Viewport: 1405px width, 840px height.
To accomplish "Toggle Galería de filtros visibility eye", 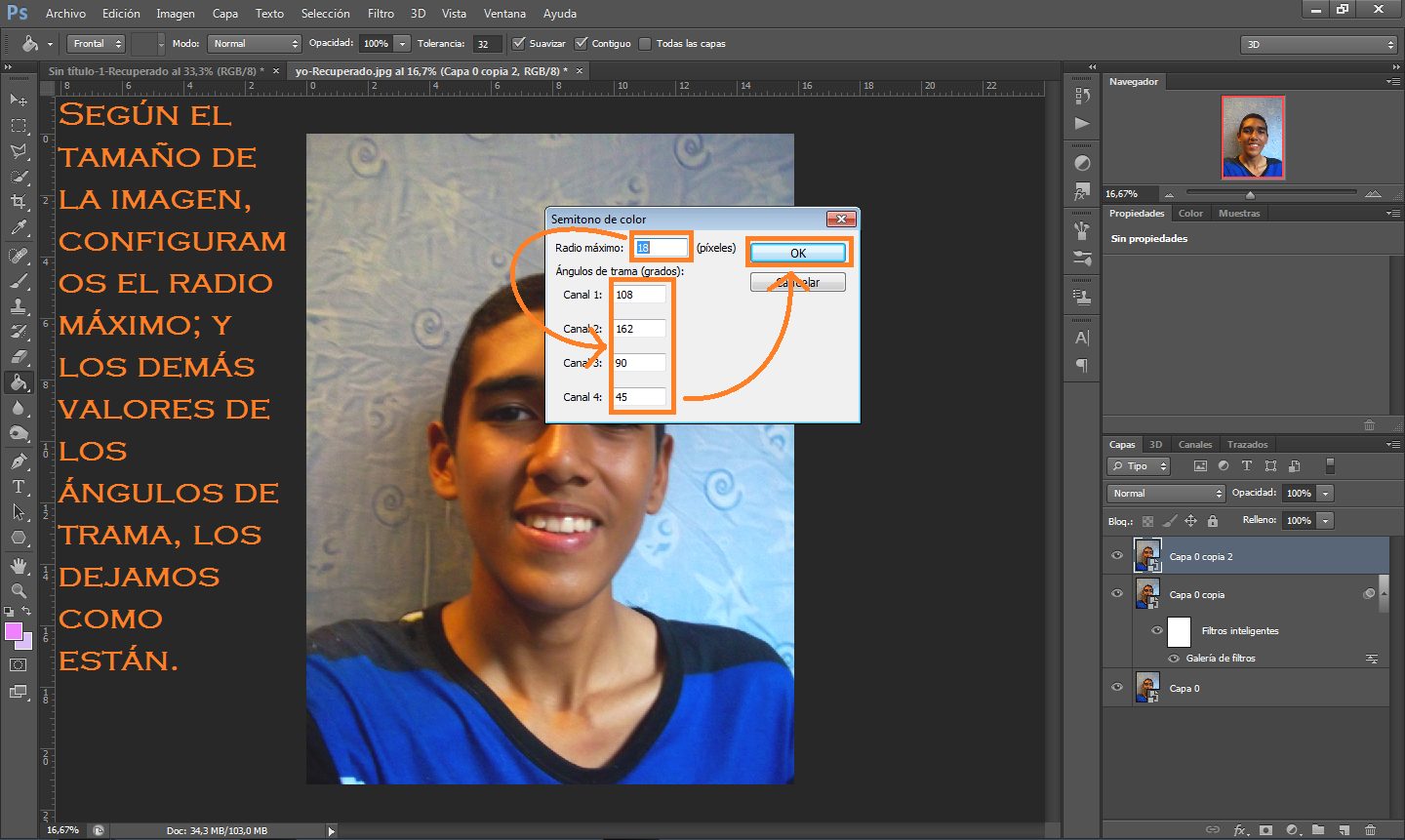I will [x=1174, y=659].
